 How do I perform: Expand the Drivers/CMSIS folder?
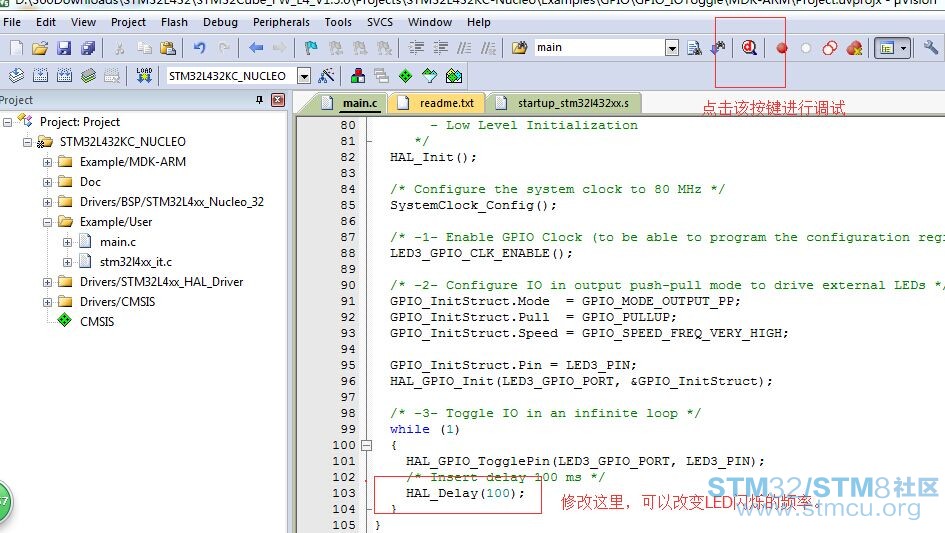tap(48, 302)
